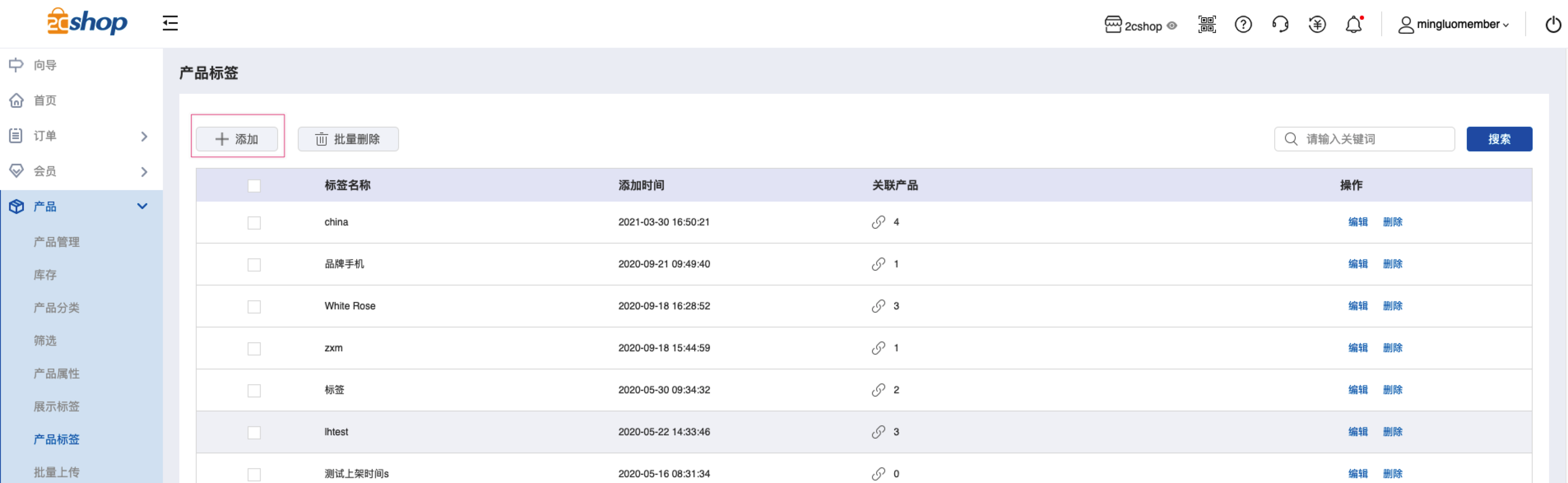Check the china row checkbox

pyautogui.click(x=255, y=223)
